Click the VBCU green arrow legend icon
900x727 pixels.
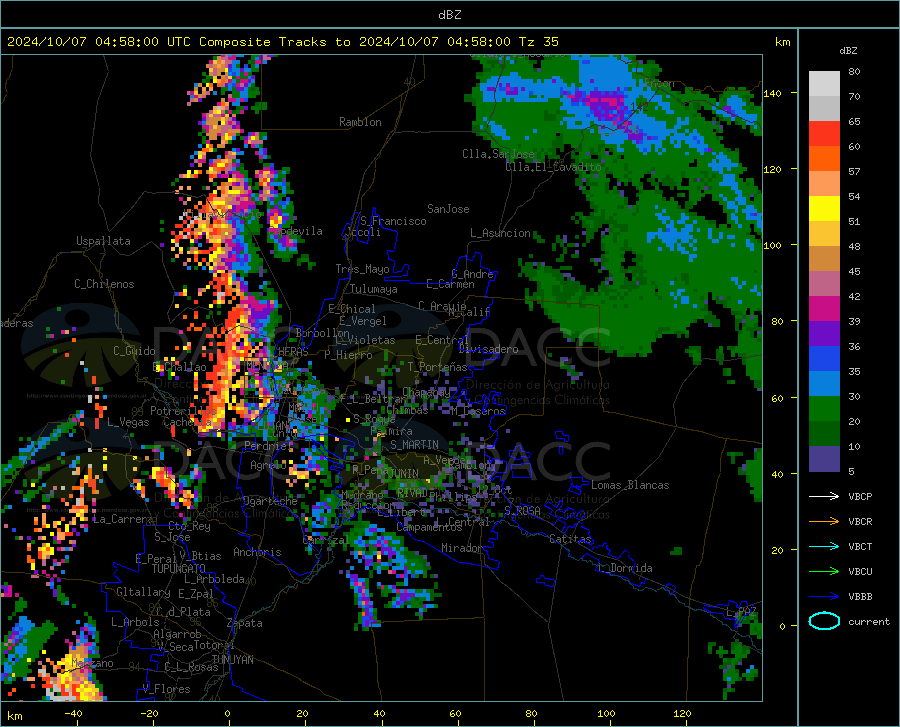(x=824, y=571)
